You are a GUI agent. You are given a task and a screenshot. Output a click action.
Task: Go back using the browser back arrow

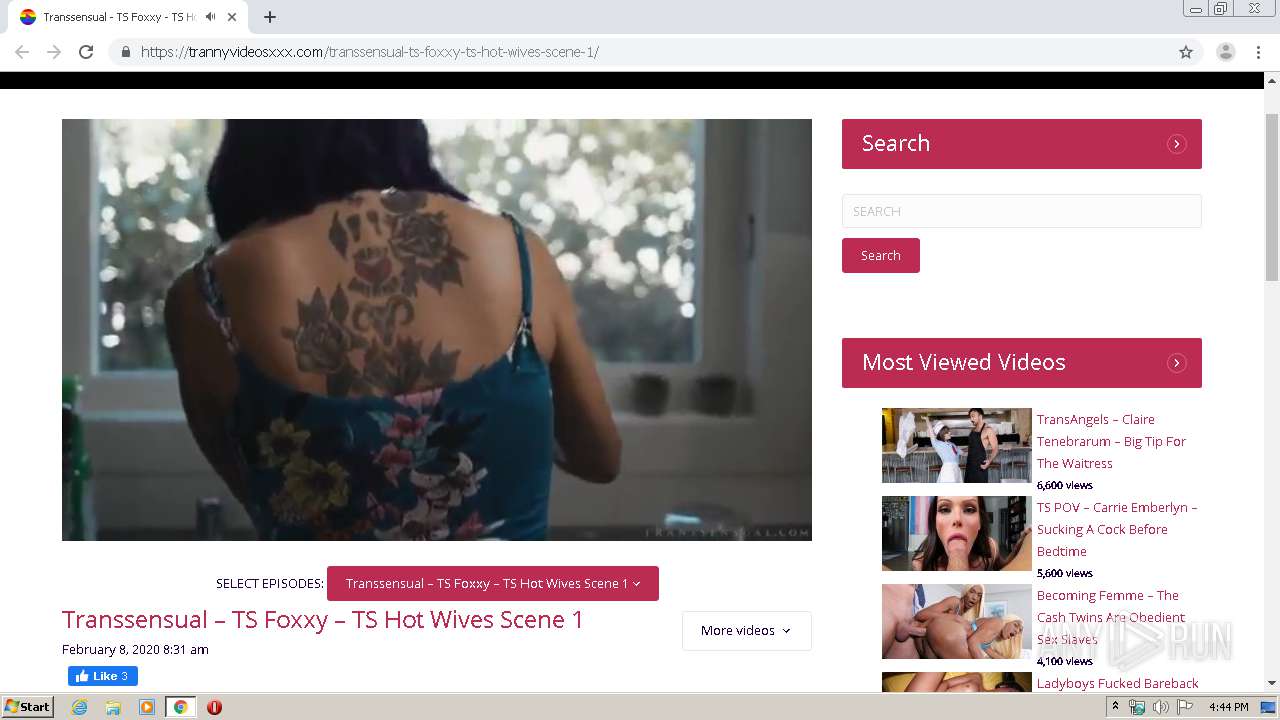tap(22, 52)
